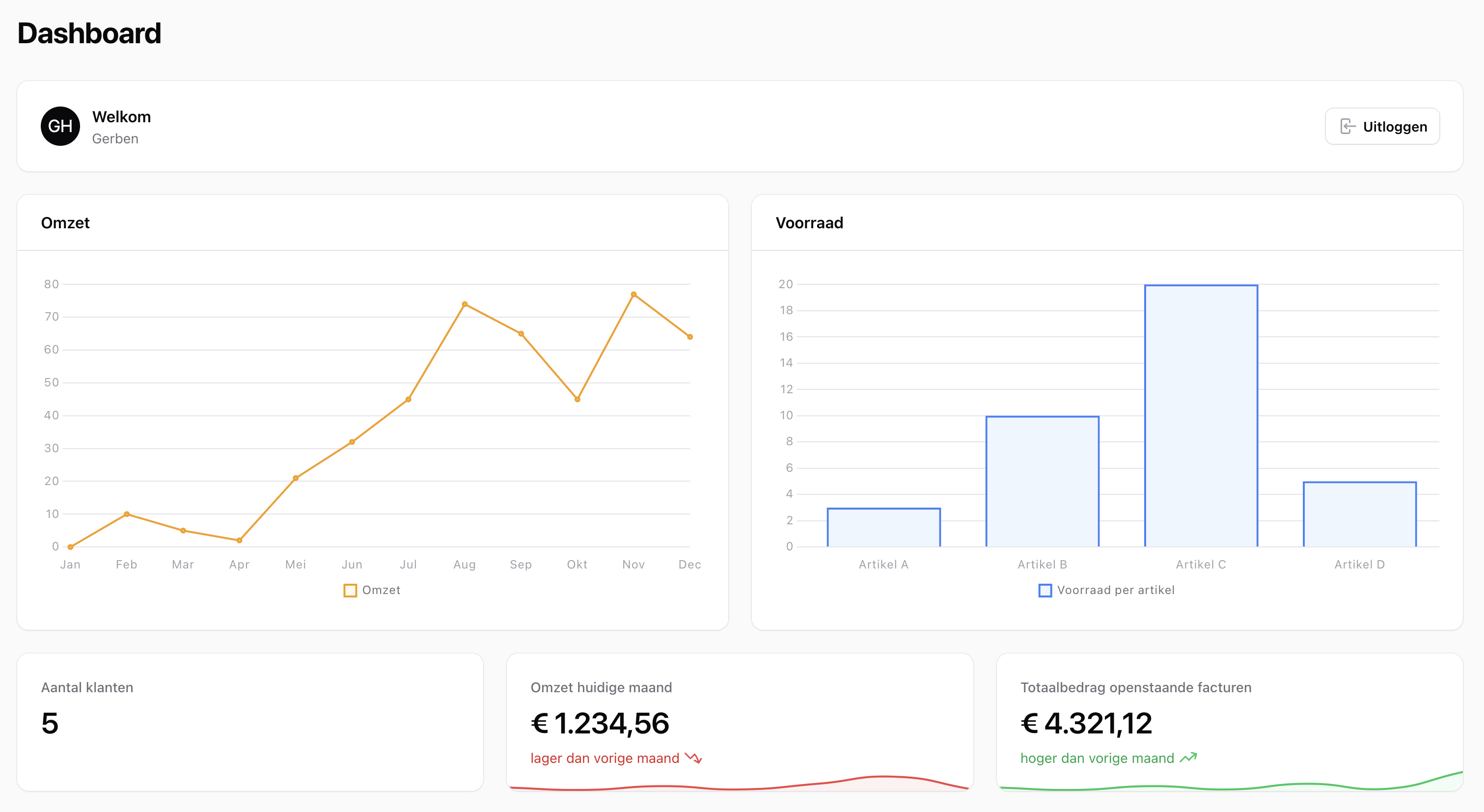Click the green upward trend icon
This screenshot has width=1484, height=812.
(x=1188, y=758)
